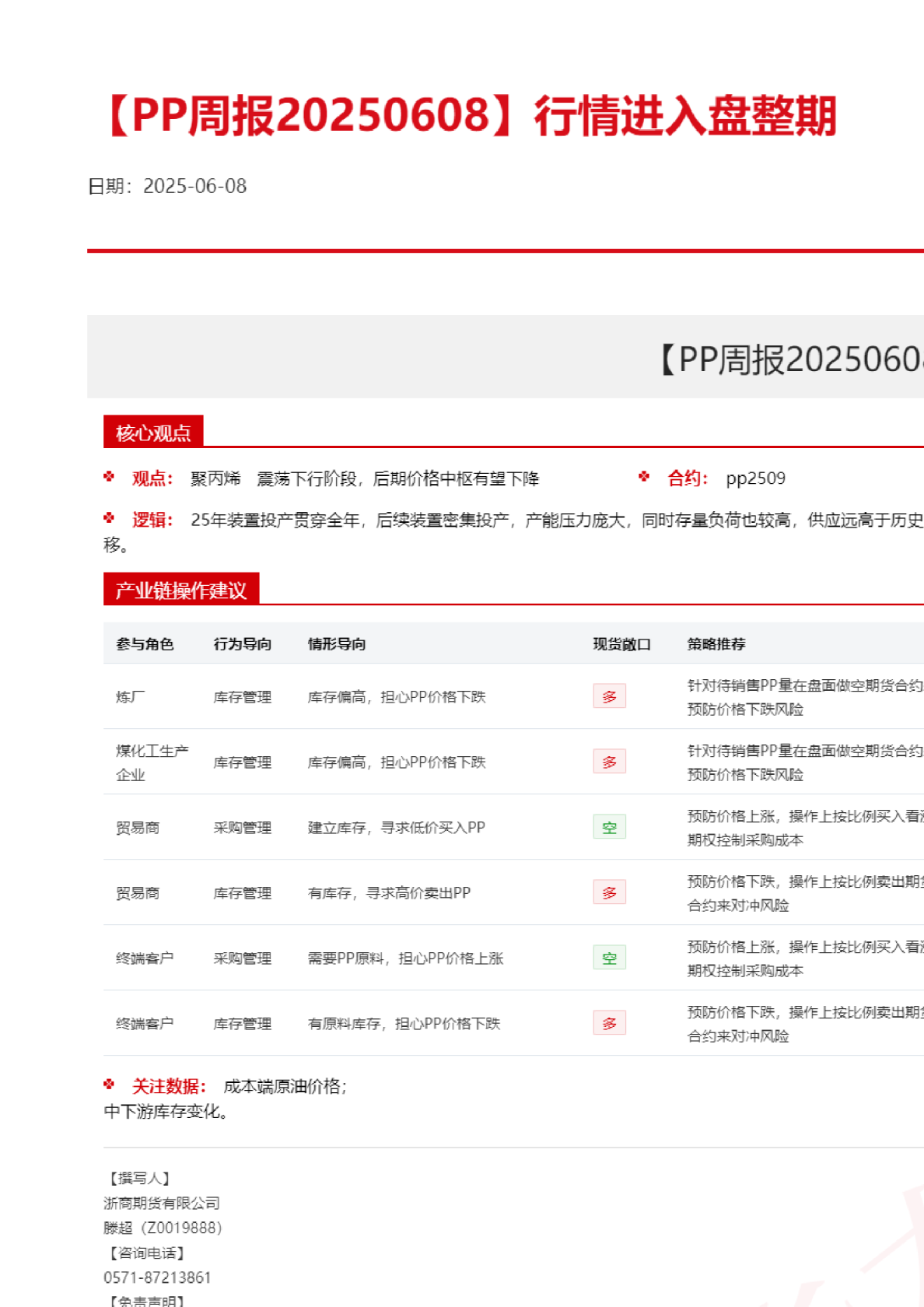
Task: Click the 参与角色 column header
Action: tap(145, 644)
